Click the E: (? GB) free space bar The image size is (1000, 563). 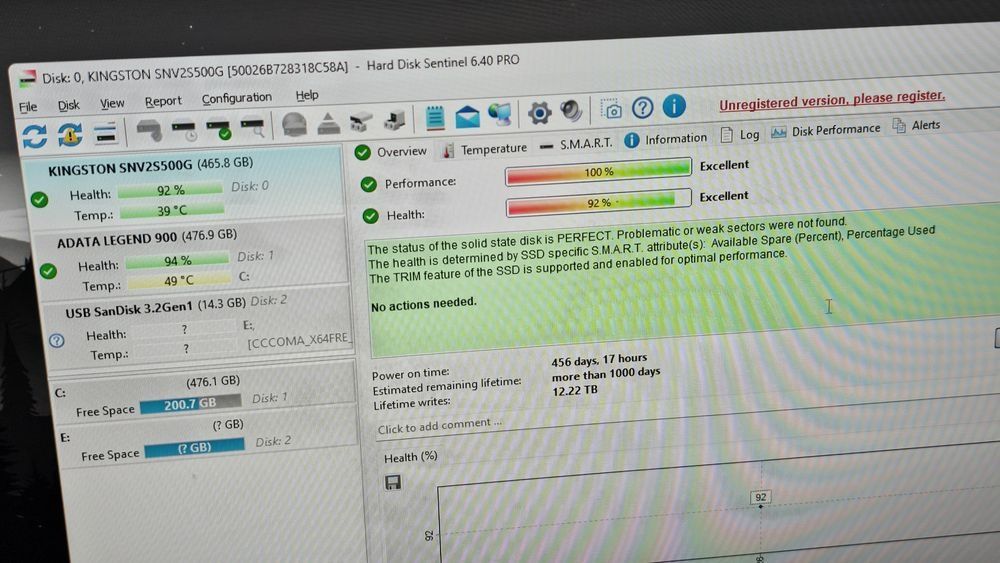(x=195, y=448)
